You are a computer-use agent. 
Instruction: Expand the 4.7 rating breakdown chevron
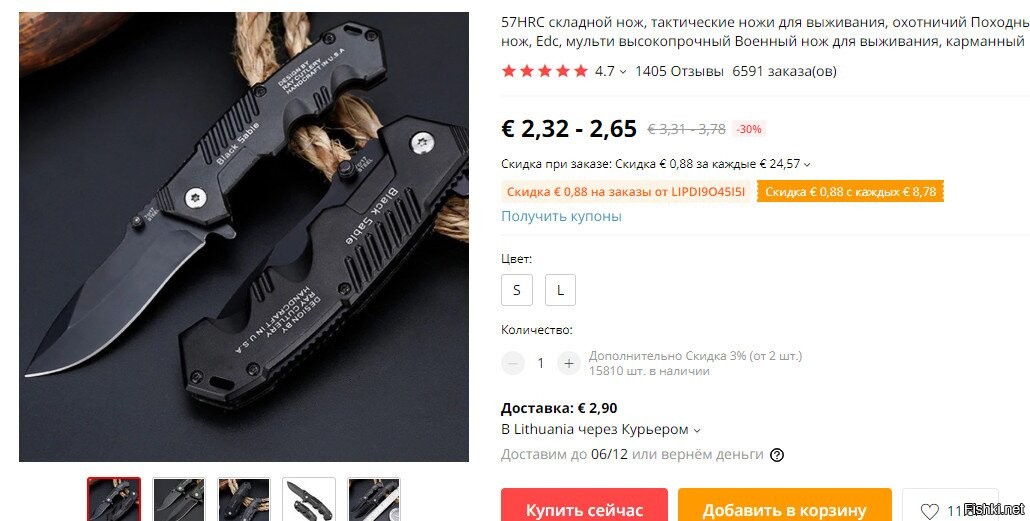pyautogui.click(x=623, y=72)
